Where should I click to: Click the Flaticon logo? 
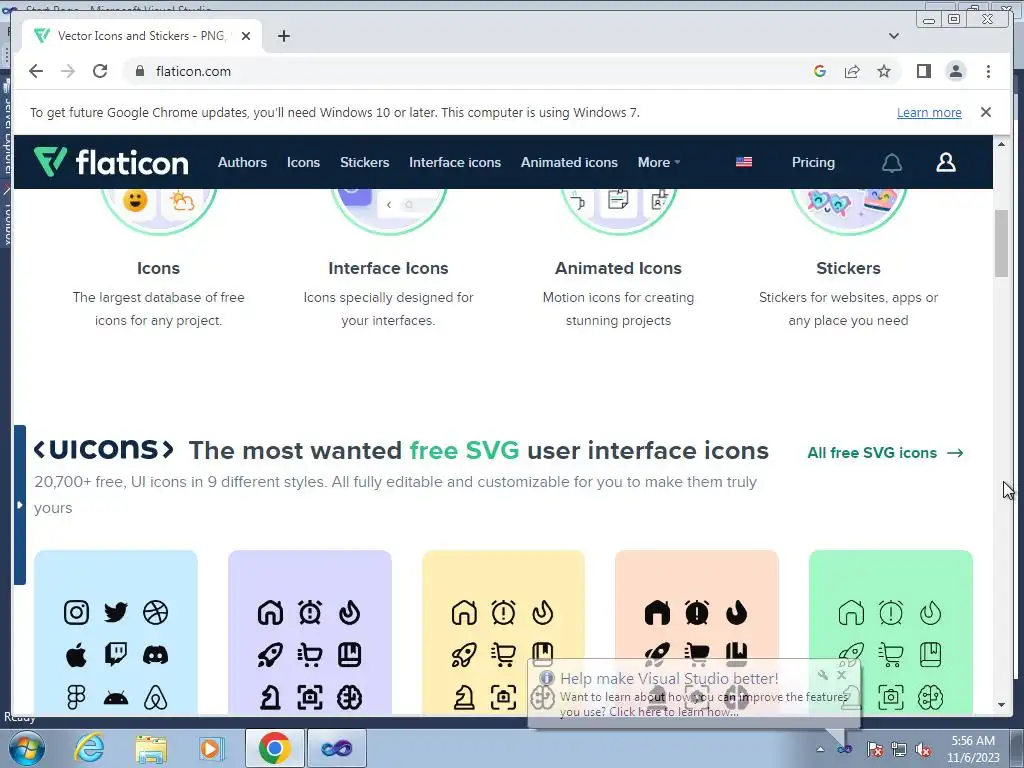[x=111, y=162]
